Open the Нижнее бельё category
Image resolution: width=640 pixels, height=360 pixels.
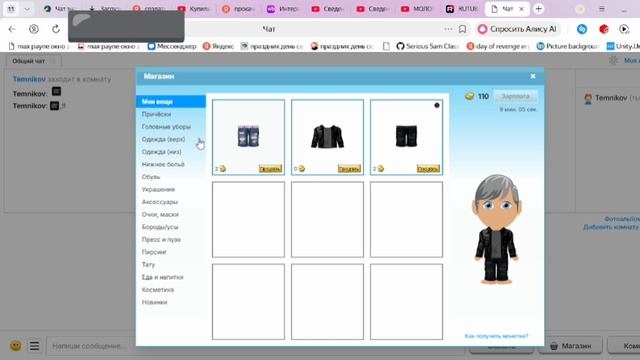(163, 164)
